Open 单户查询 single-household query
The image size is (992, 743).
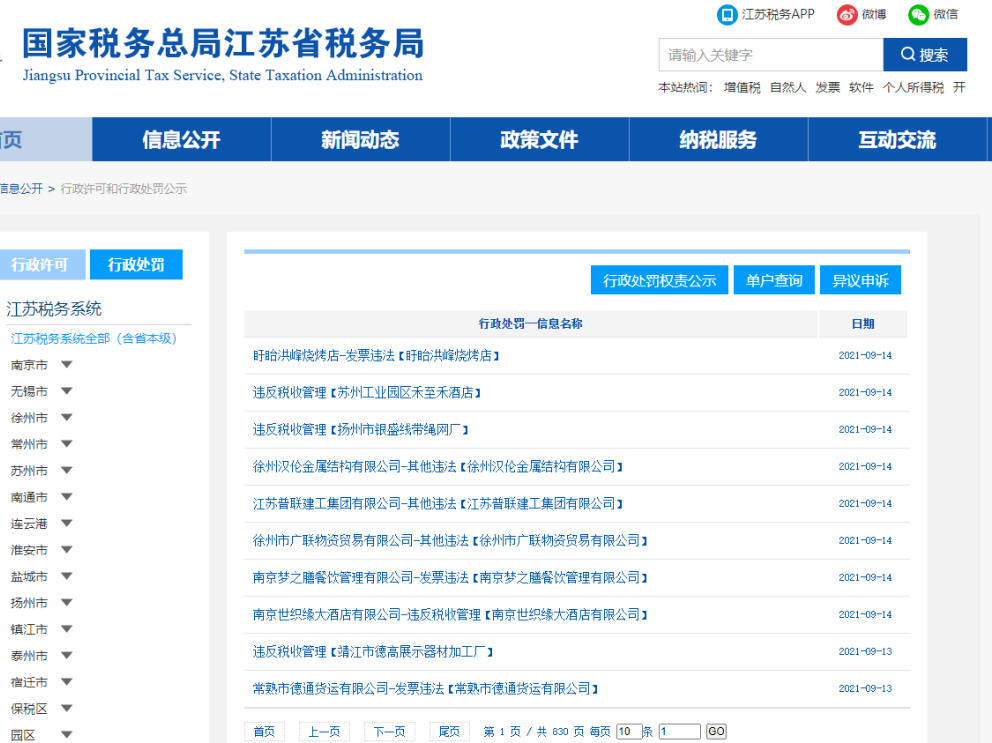pyautogui.click(x=774, y=281)
